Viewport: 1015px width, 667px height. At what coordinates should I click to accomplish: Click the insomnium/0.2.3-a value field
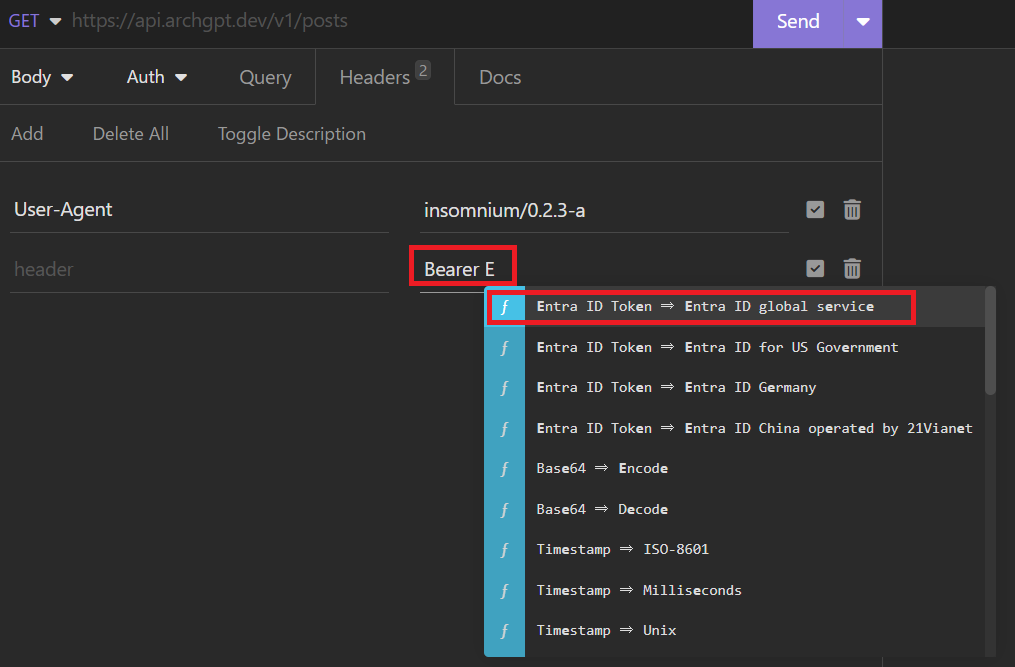click(x=604, y=210)
